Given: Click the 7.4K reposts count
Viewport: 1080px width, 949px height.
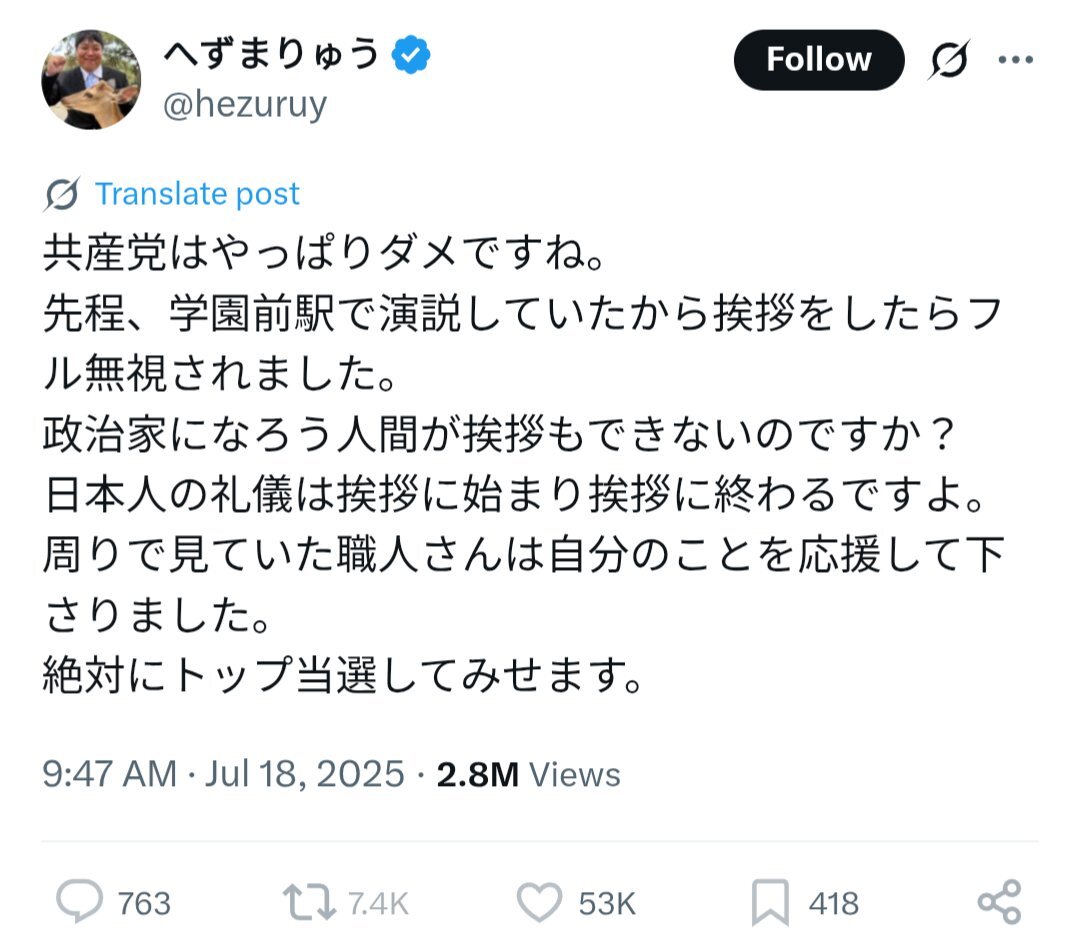Looking at the screenshot, I should click(378, 904).
